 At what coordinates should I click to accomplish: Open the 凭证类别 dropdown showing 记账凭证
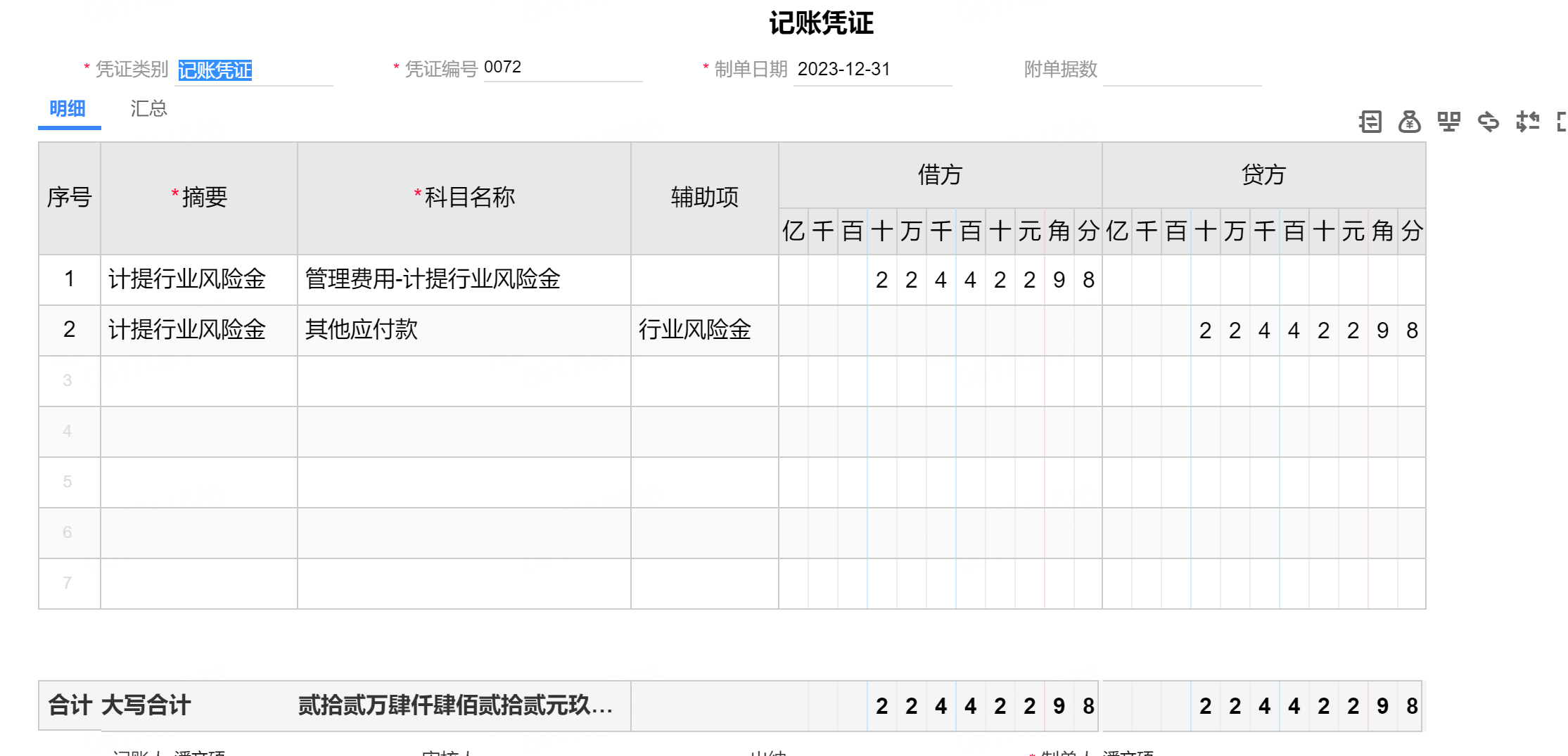coord(253,70)
